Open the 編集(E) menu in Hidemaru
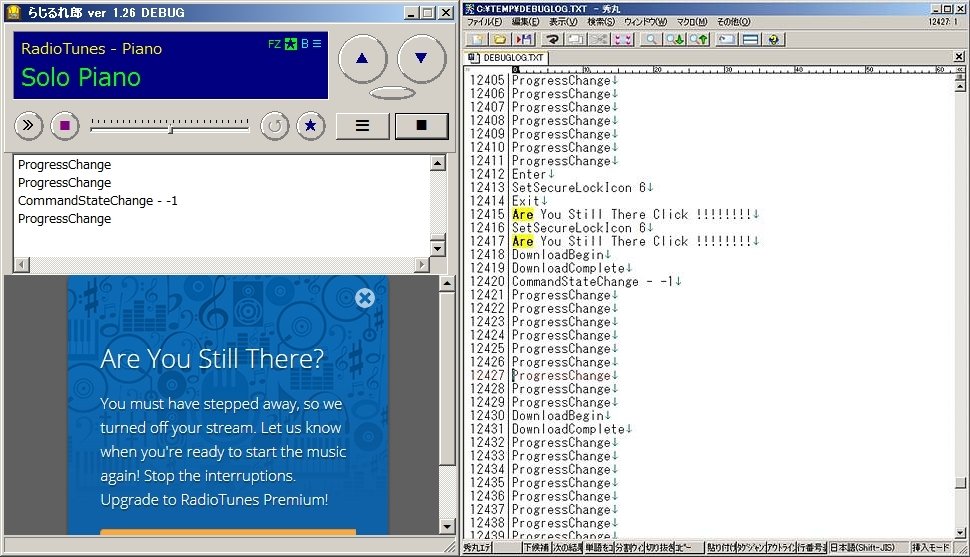The width and height of the screenshot is (970, 557). 525,22
